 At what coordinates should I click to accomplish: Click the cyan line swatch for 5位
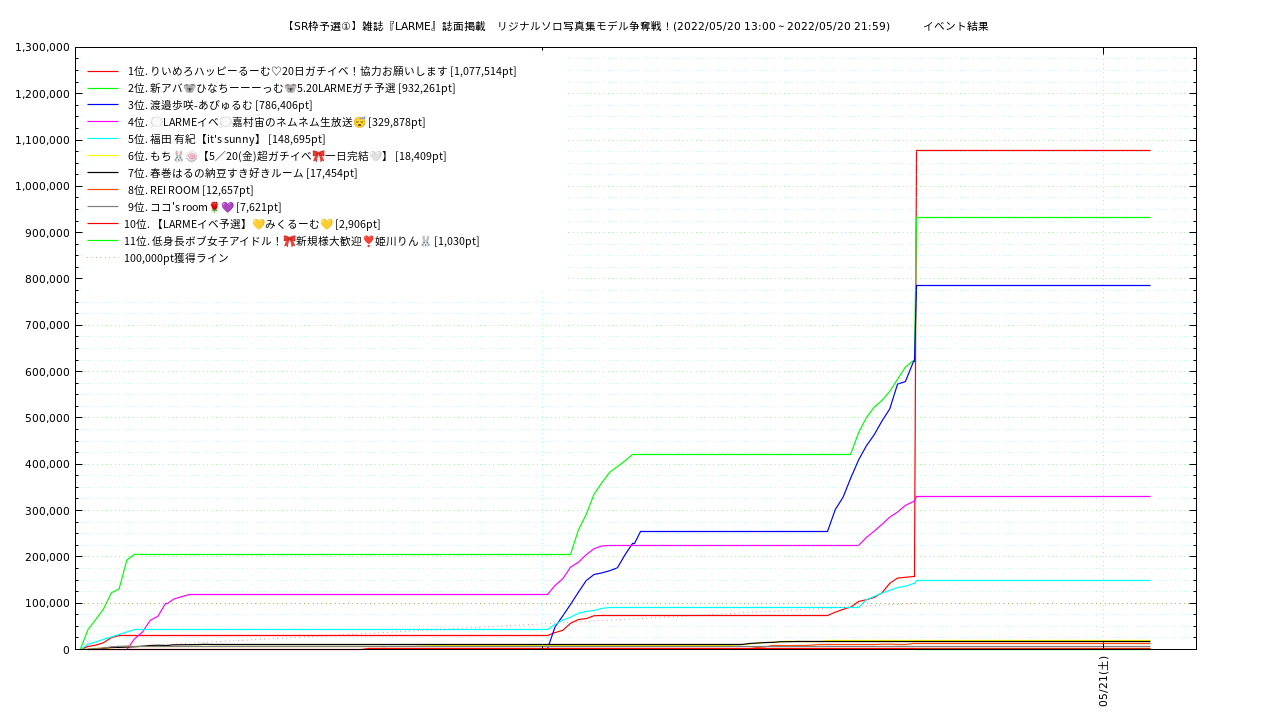(103, 139)
